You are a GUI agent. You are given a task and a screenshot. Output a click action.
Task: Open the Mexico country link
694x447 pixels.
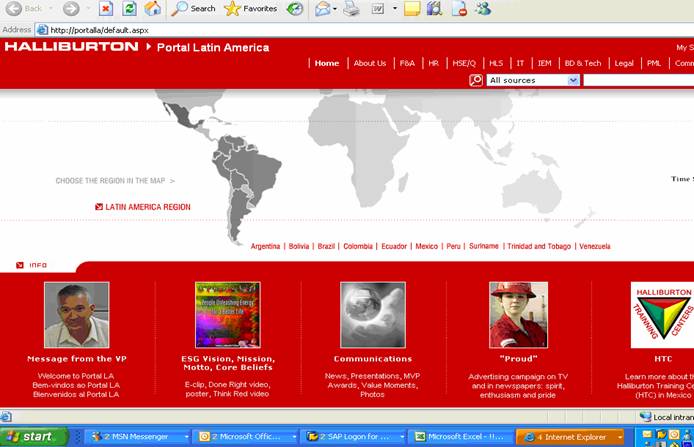[x=427, y=246]
